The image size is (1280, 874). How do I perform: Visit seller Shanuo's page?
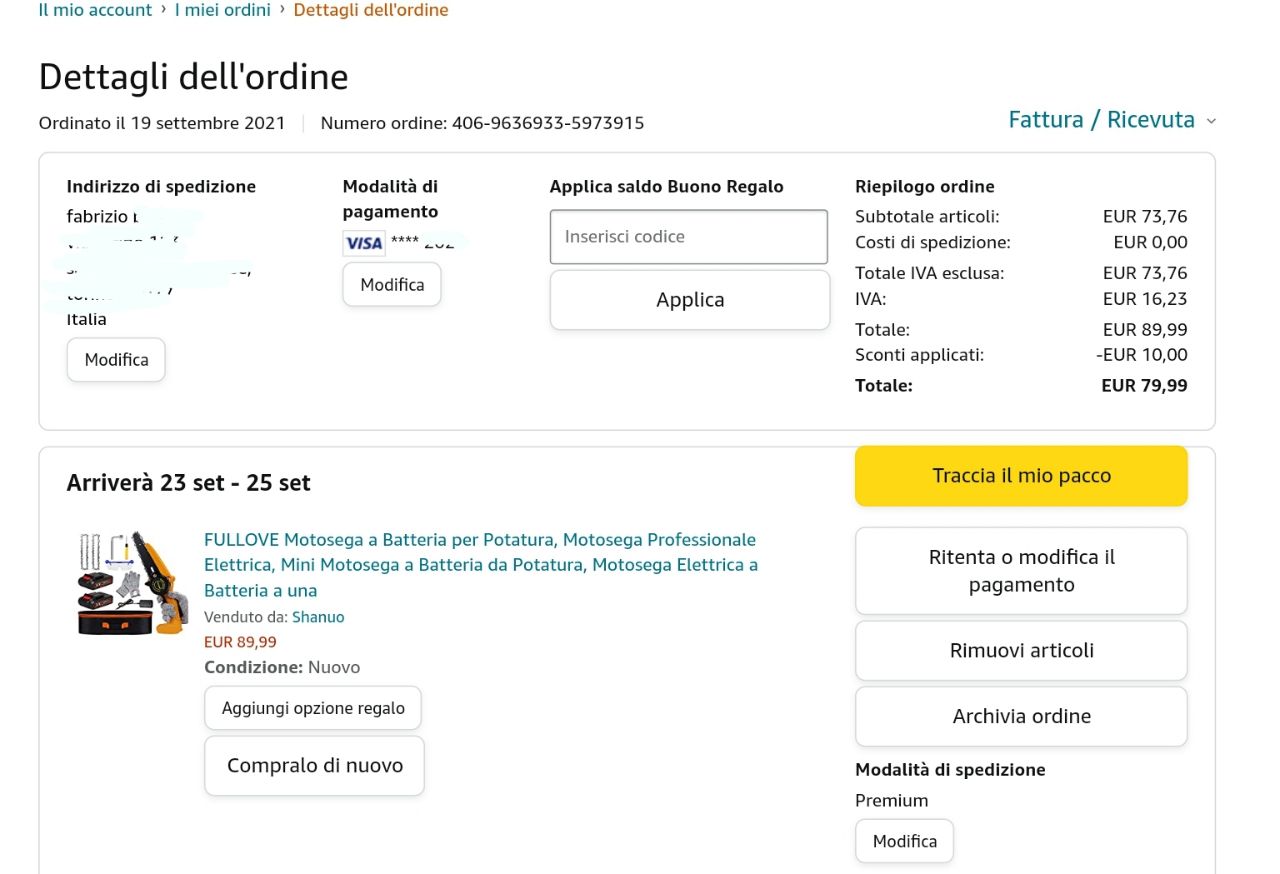coord(318,617)
